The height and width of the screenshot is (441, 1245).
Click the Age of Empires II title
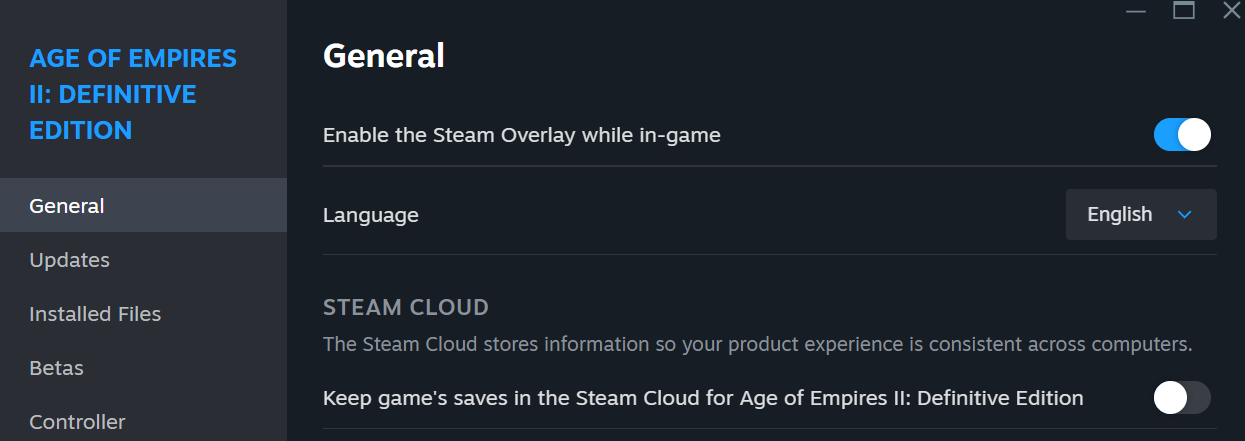tap(133, 94)
